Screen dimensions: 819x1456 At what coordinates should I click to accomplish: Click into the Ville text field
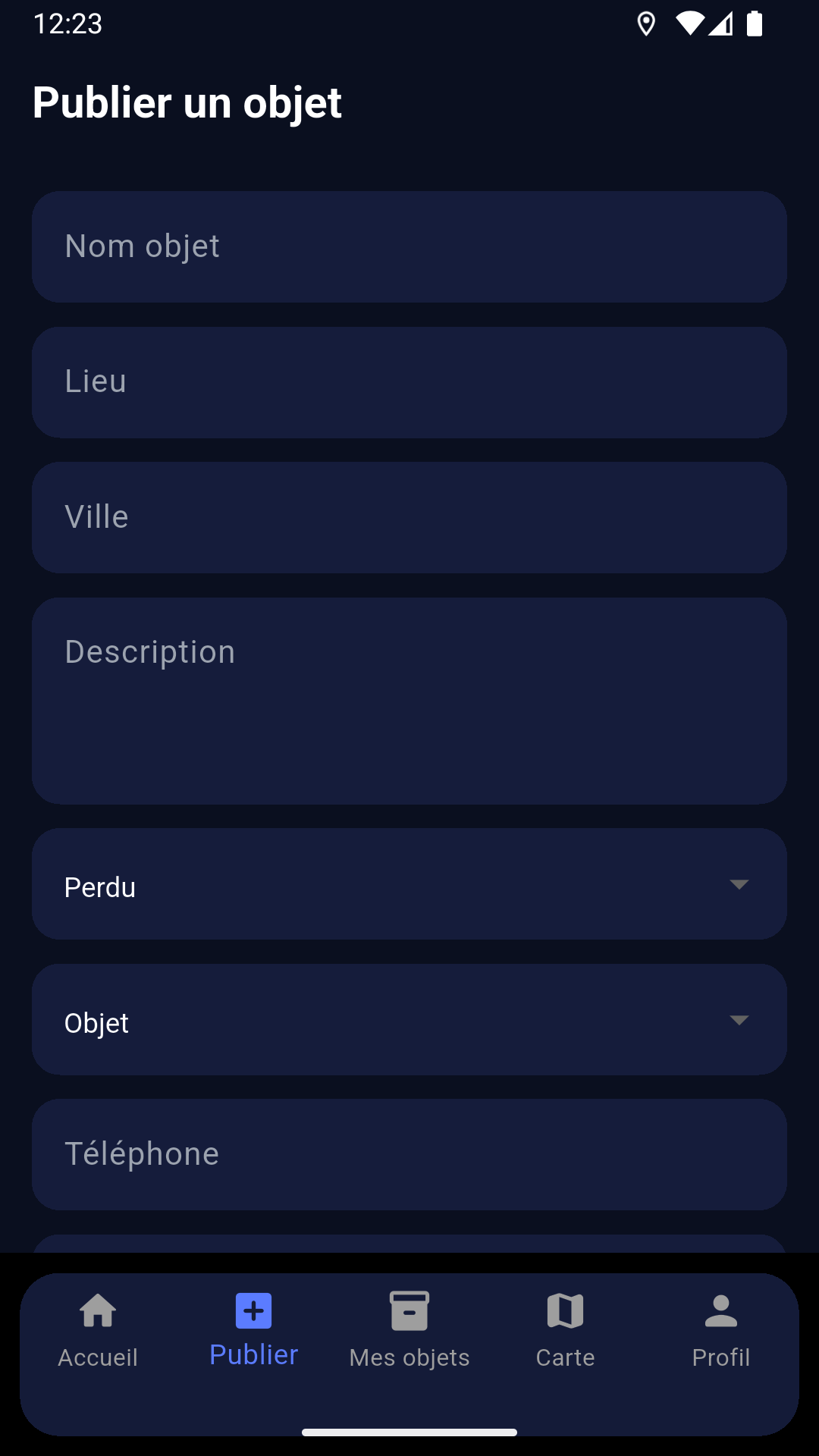[x=409, y=518]
